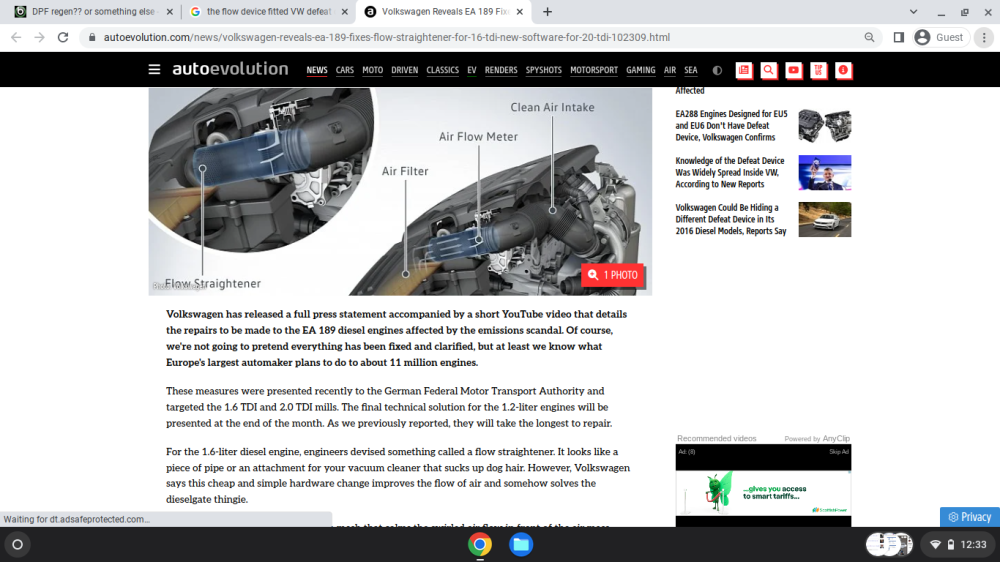Open the VW executive presentation thumbnail
This screenshot has height=562, width=1000.
coord(825,172)
